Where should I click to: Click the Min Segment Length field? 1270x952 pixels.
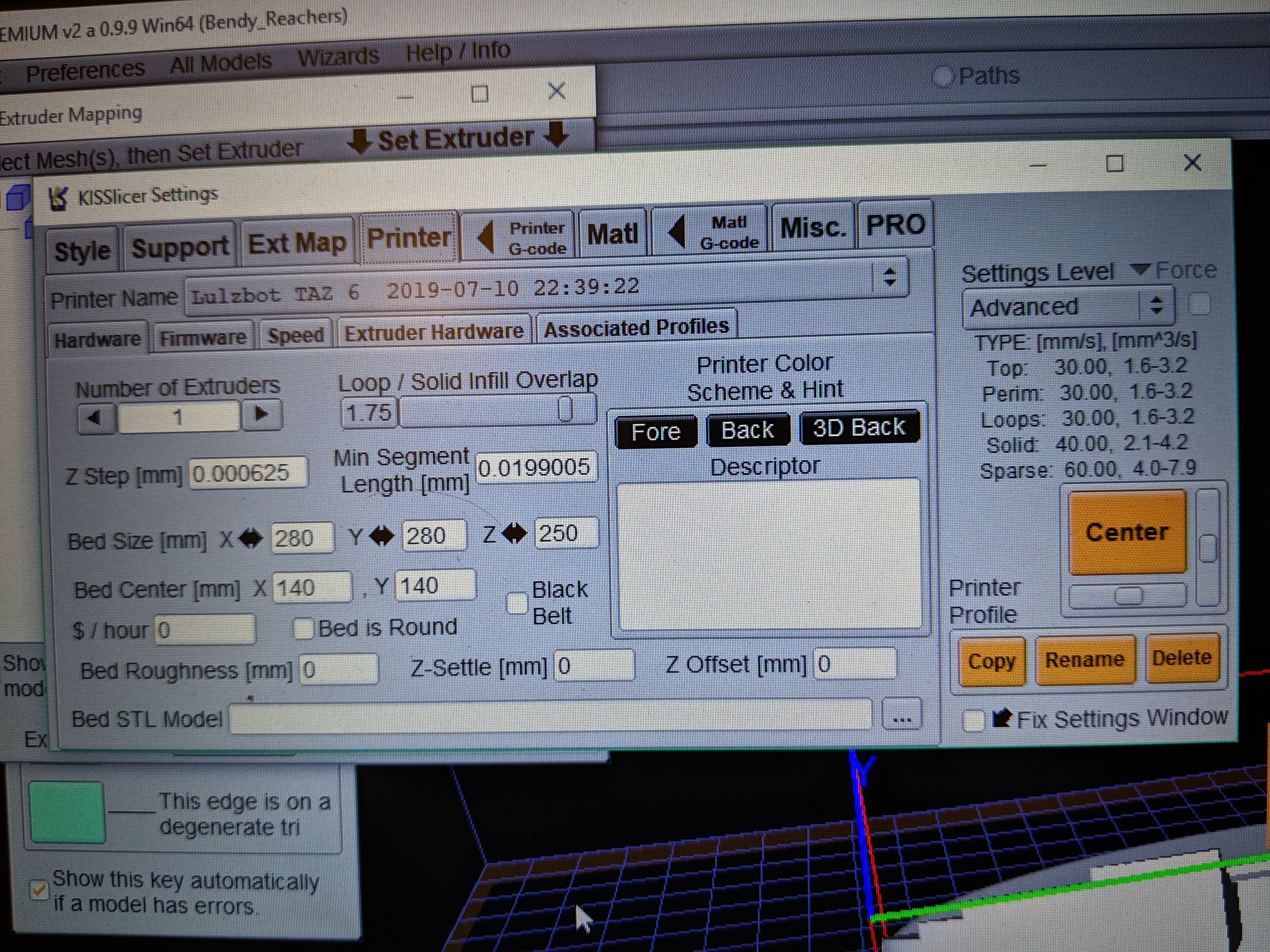click(536, 467)
